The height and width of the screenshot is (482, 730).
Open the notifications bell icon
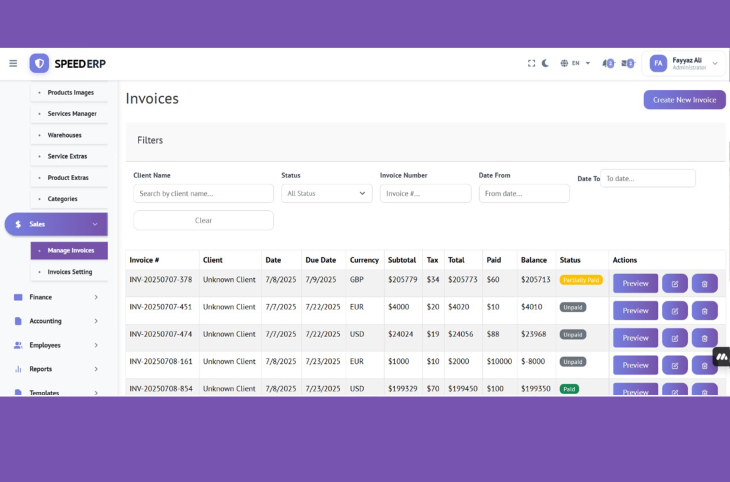(608, 63)
